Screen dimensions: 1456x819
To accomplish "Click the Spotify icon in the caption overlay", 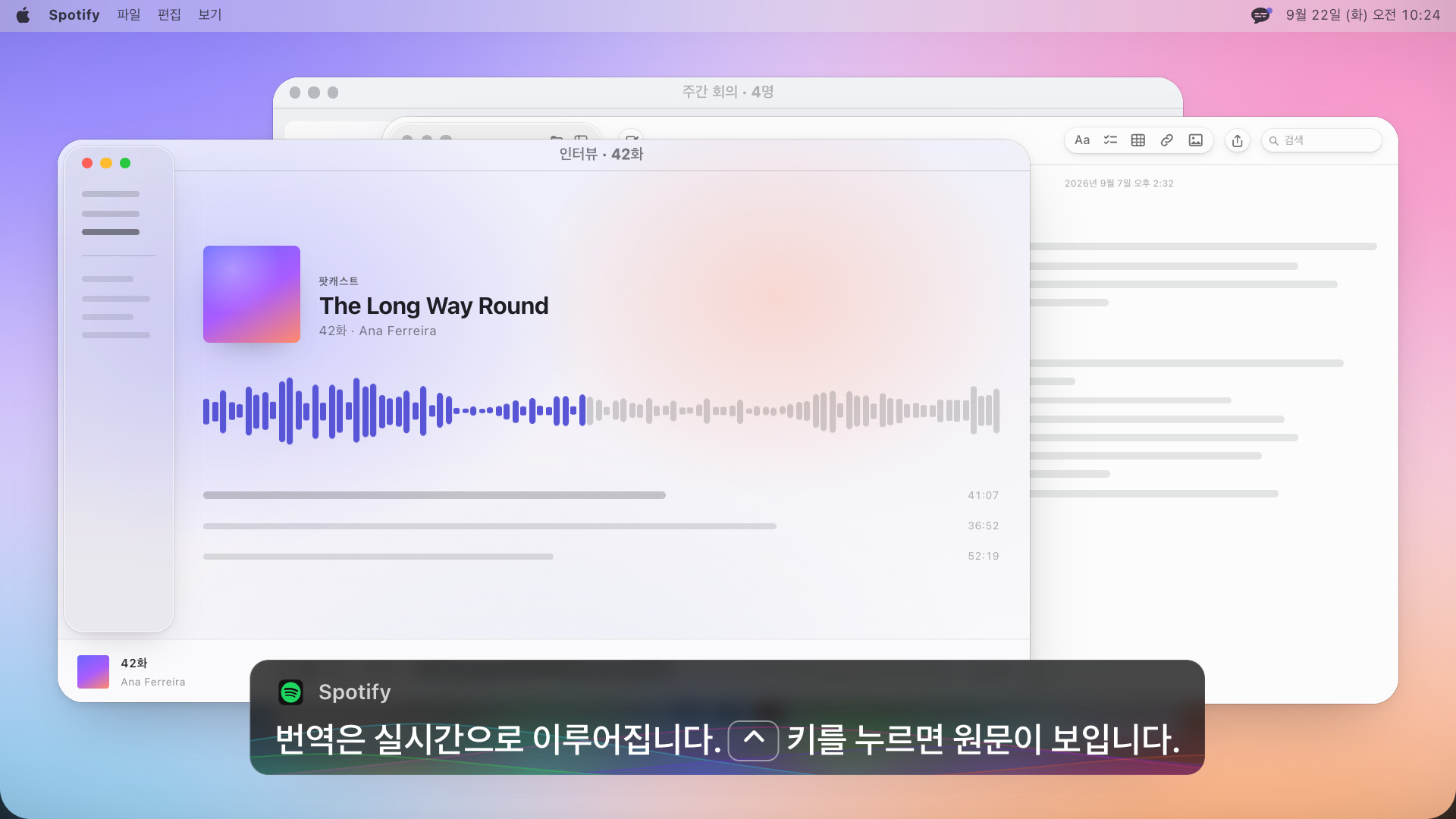I will pyautogui.click(x=291, y=692).
